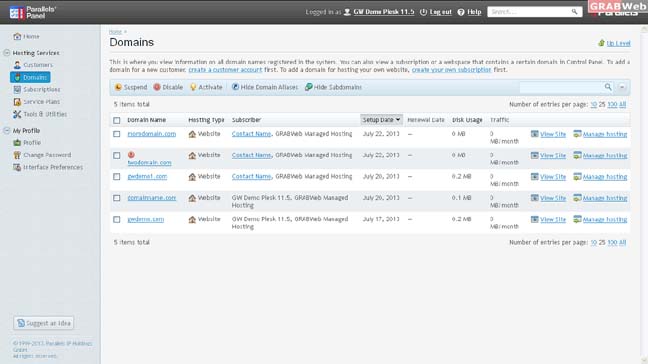Sort by the Disk Usage column header

467,120
